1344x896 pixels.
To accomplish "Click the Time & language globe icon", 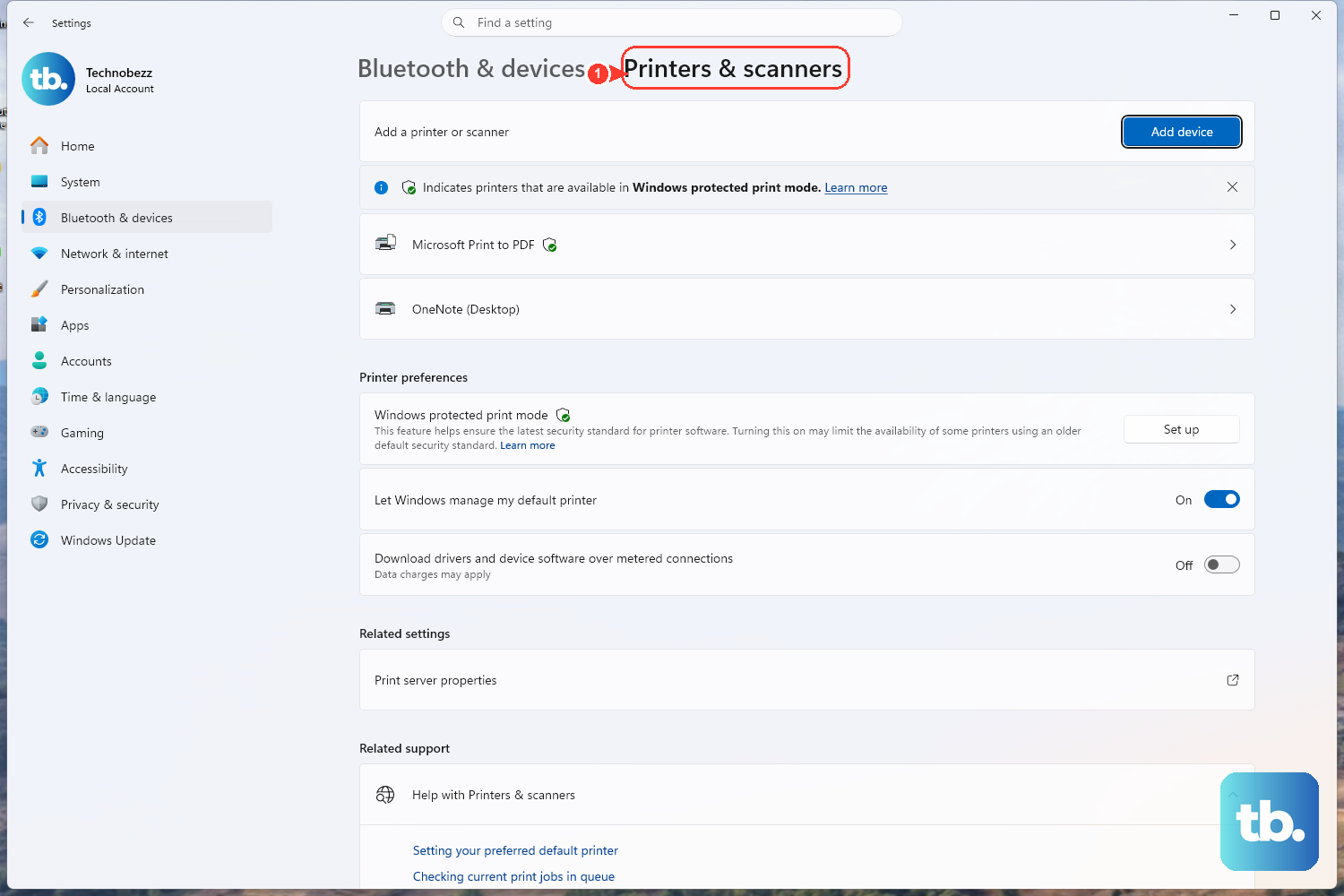I will [39, 396].
